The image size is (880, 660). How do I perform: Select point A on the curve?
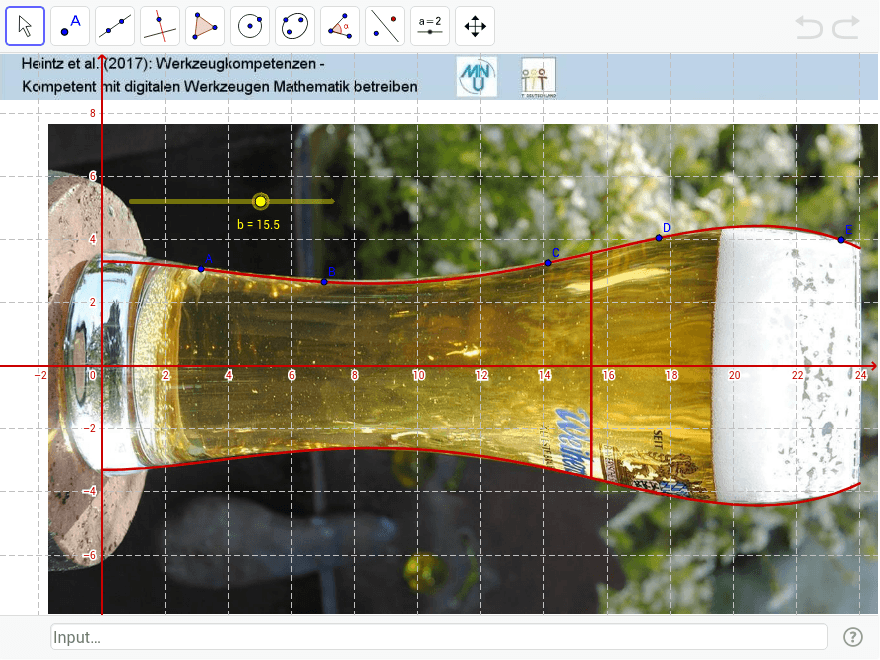[x=201, y=269]
